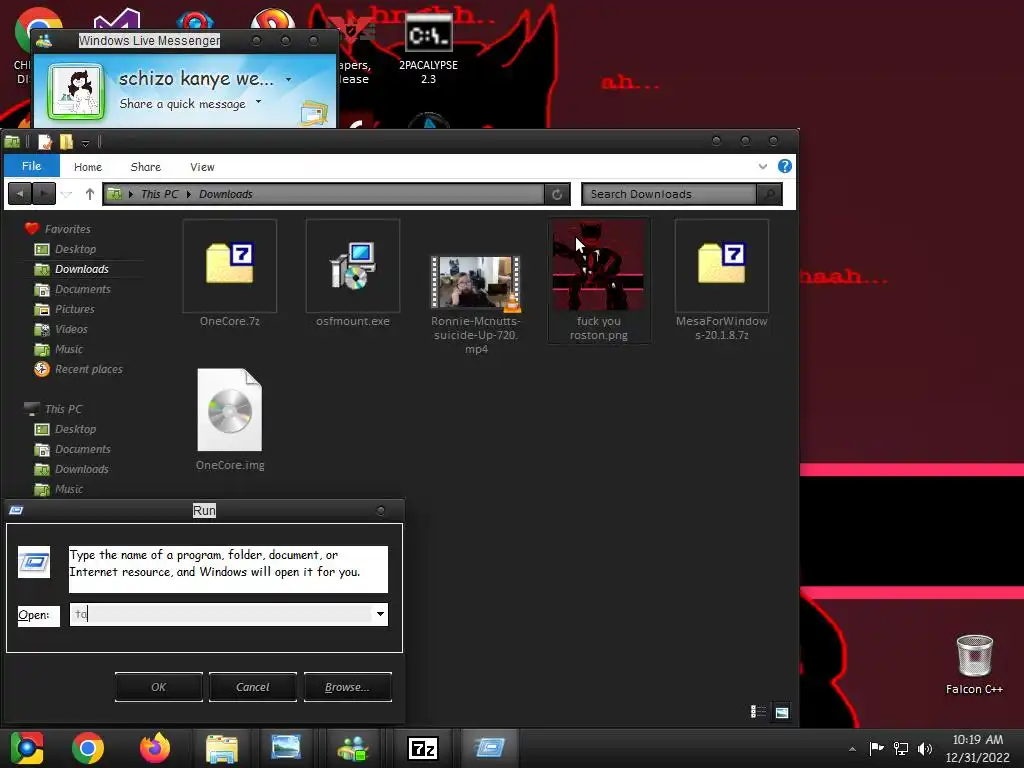Open the View ribbon tab
The width and height of the screenshot is (1024, 768).
202,167
